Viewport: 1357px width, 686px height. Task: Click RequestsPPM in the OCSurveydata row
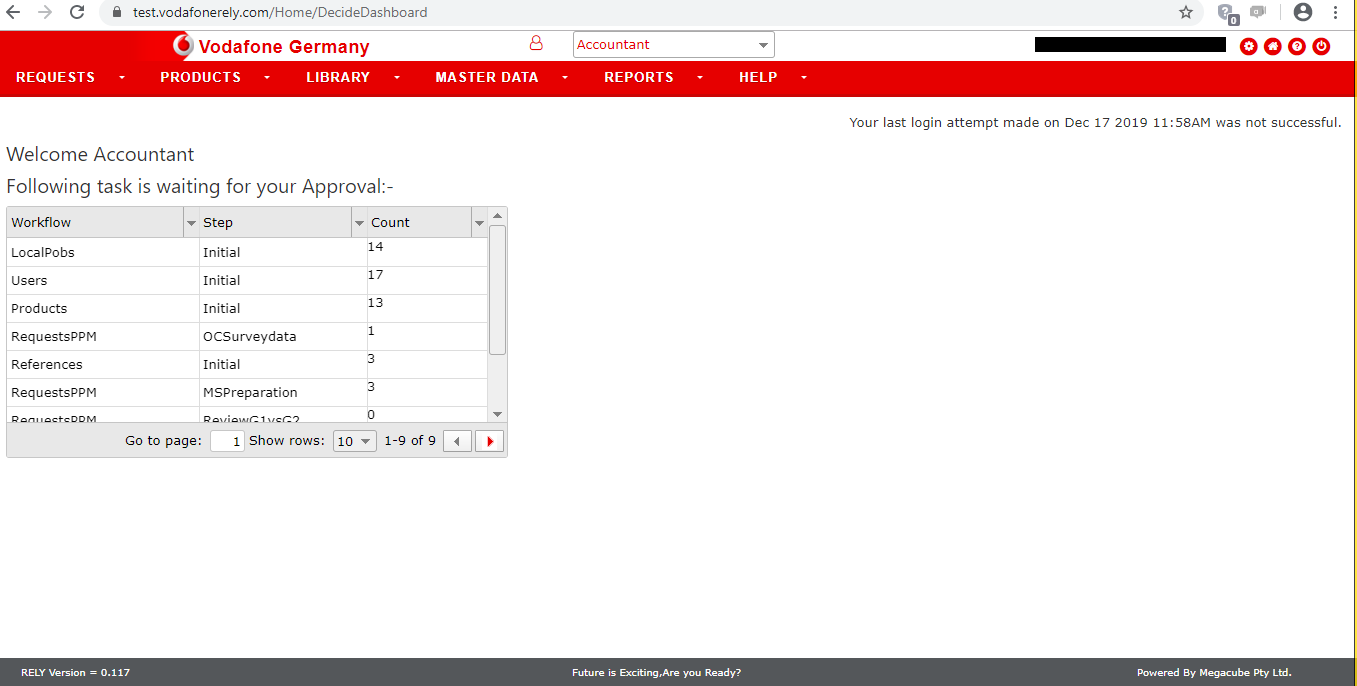54,337
